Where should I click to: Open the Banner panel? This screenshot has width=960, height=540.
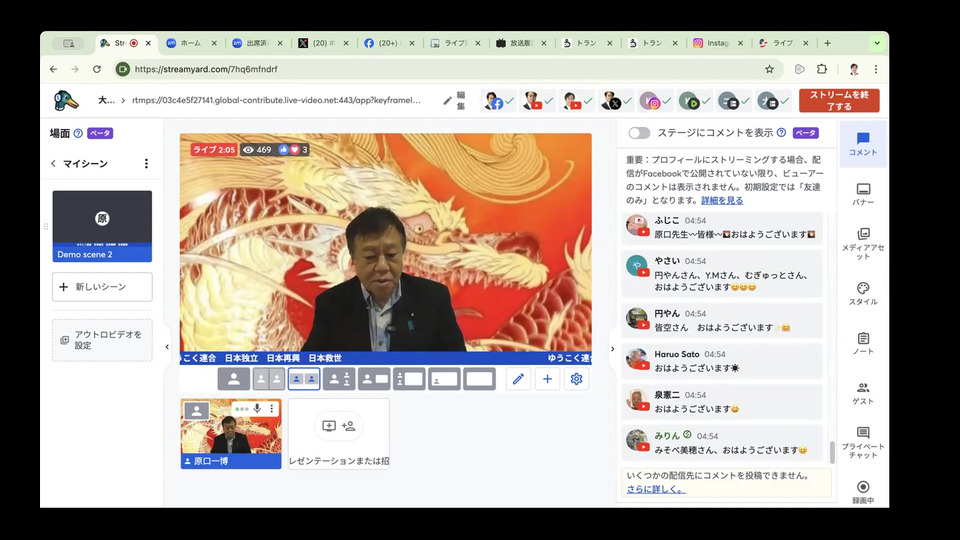click(863, 194)
